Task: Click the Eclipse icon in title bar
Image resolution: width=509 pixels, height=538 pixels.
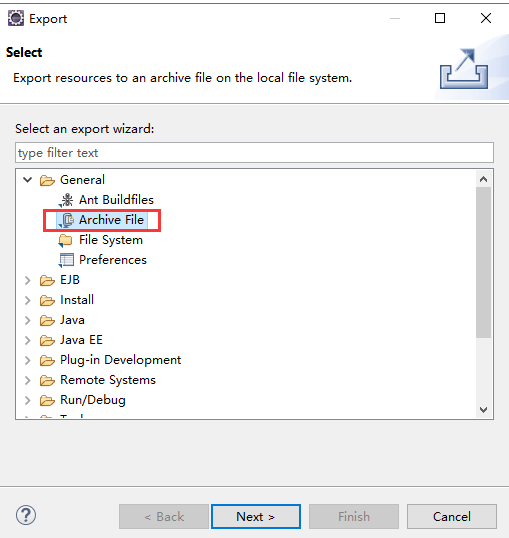Action: click(16, 18)
